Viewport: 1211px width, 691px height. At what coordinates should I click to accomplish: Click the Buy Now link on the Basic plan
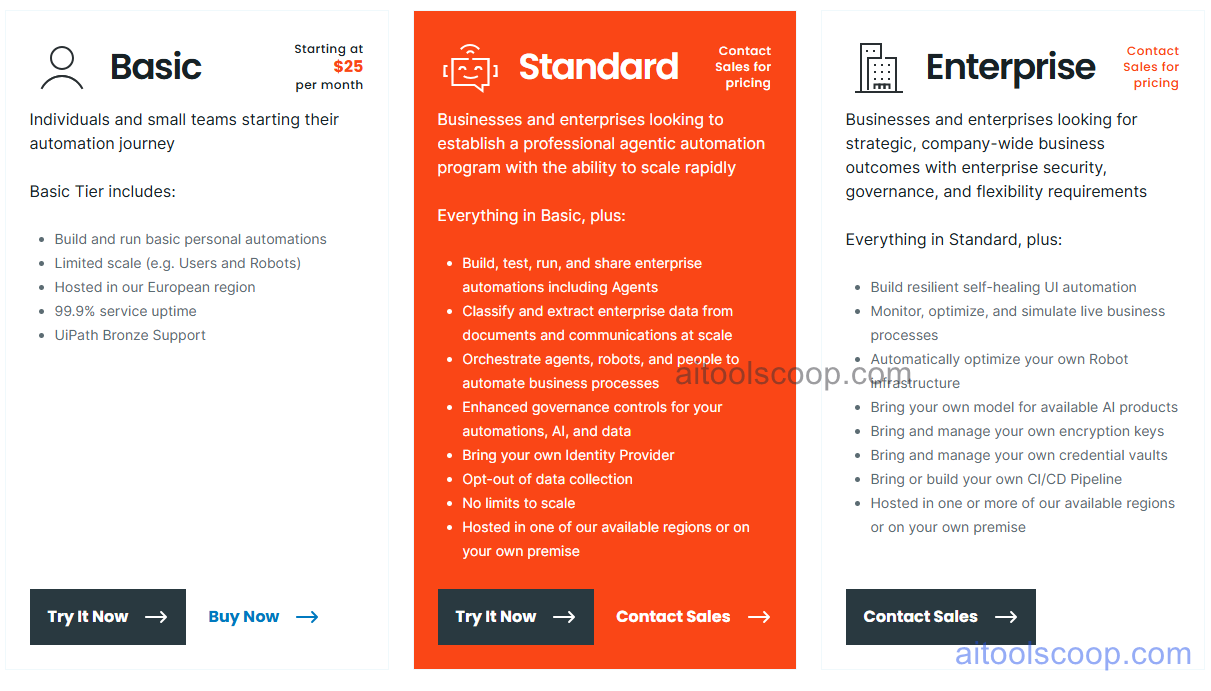(x=244, y=617)
